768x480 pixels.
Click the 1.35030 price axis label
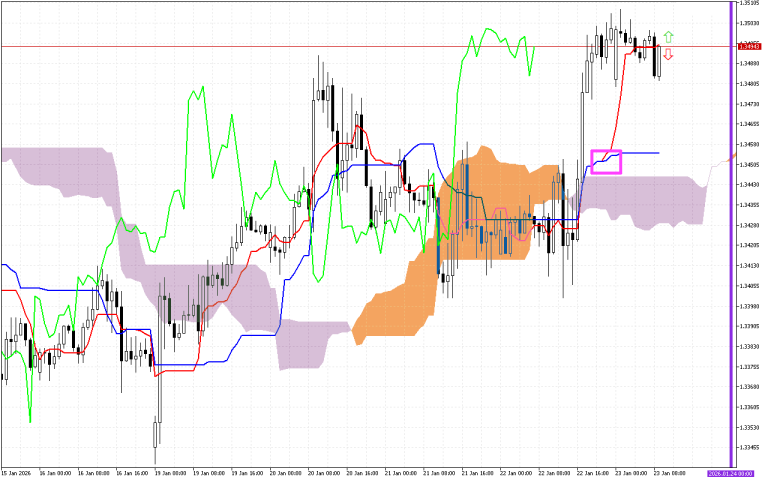750,23
